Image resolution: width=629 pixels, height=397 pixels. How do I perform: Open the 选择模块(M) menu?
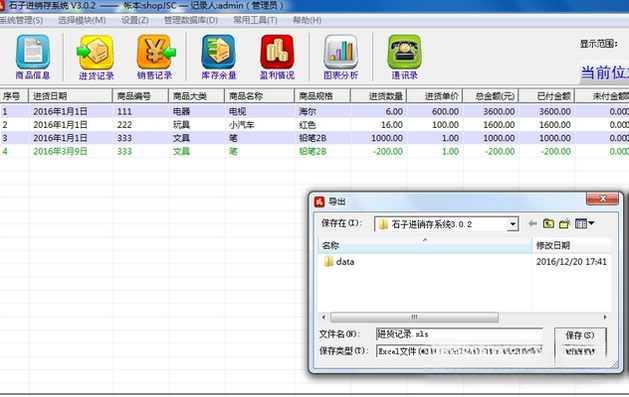82,20
